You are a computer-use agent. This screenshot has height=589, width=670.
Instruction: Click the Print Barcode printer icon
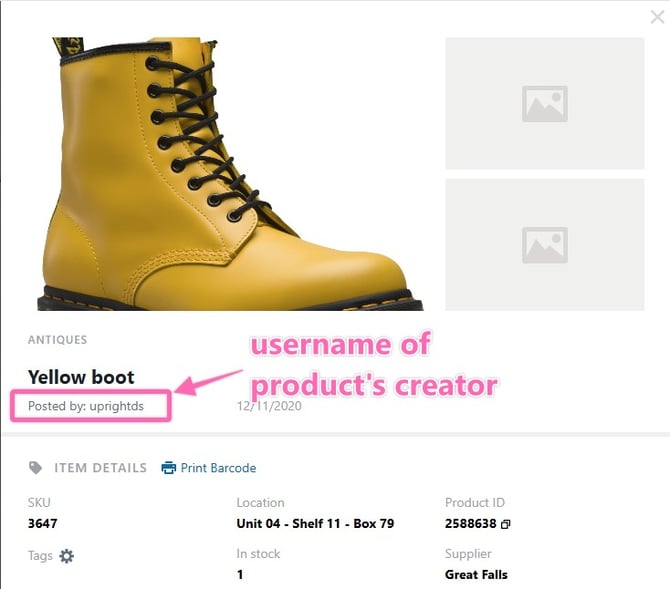(x=169, y=468)
